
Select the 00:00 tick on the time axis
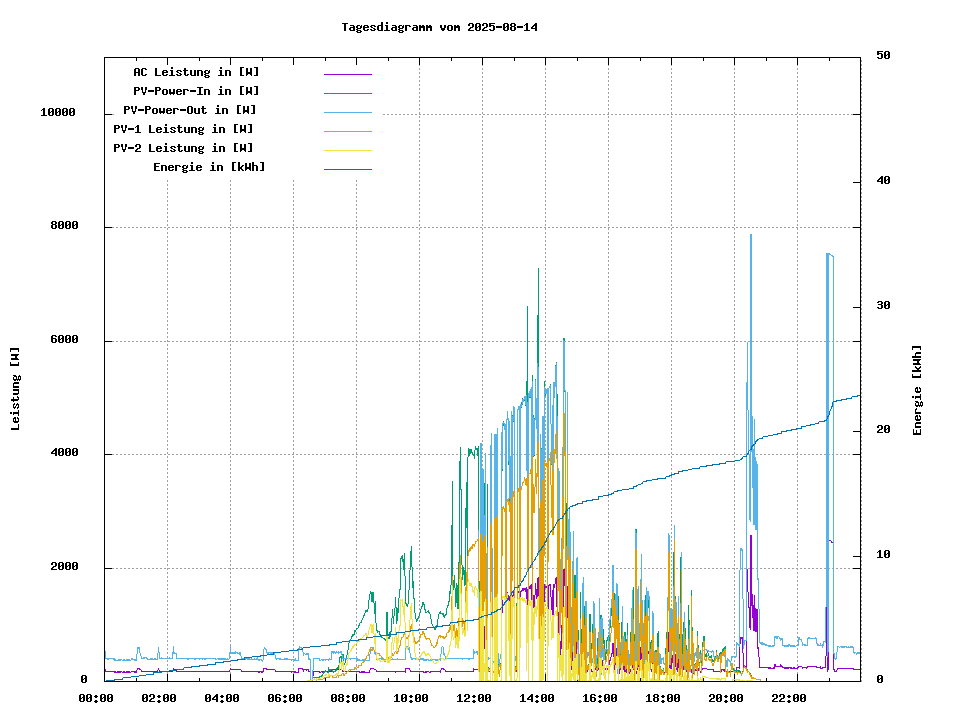95,698
